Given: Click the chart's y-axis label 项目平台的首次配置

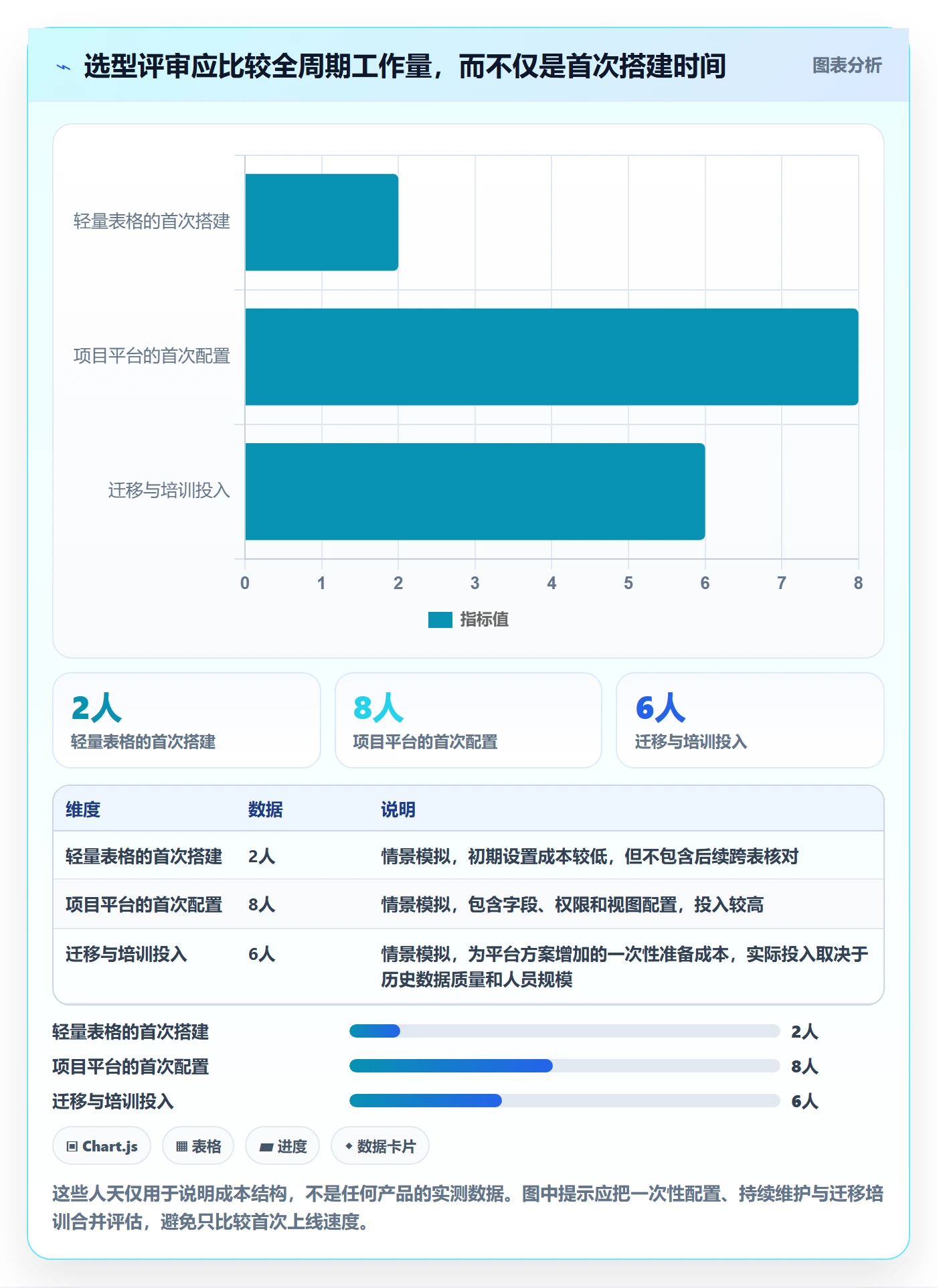Looking at the screenshot, I should pyautogui.click(x=152, y=356).
